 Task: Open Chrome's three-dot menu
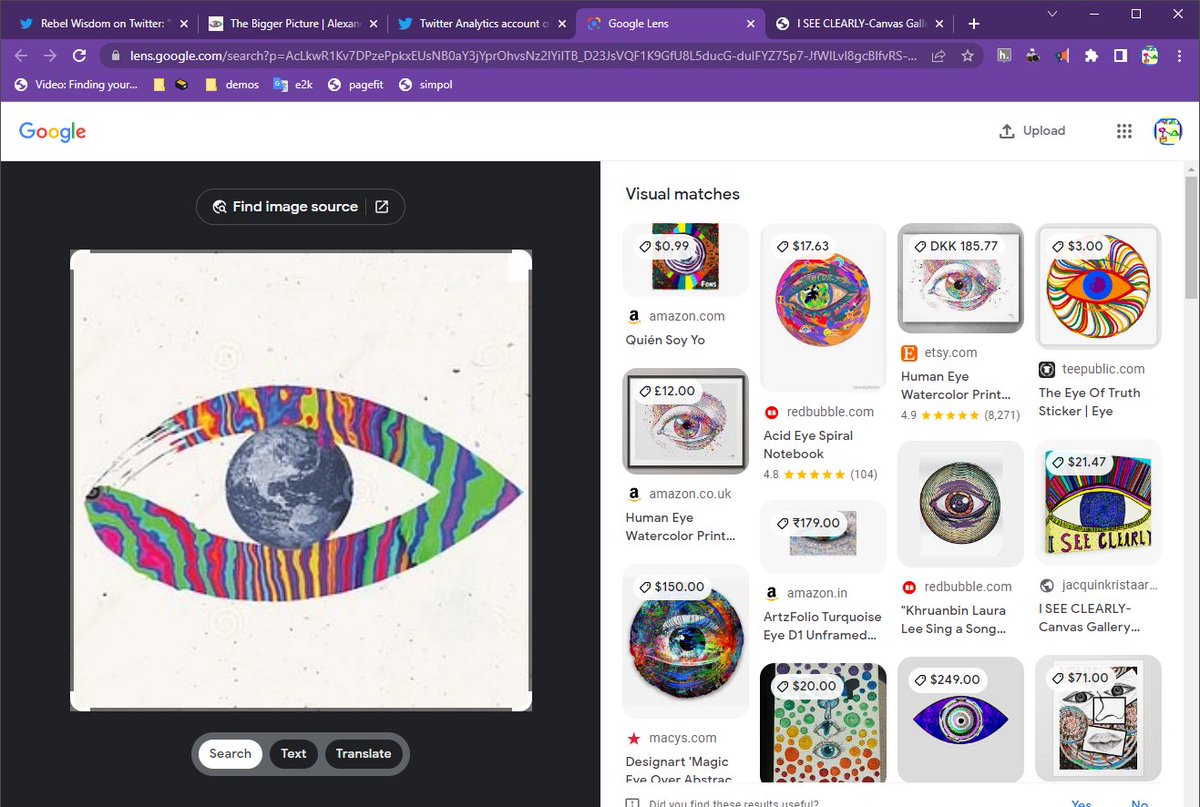click(1179, 56)
